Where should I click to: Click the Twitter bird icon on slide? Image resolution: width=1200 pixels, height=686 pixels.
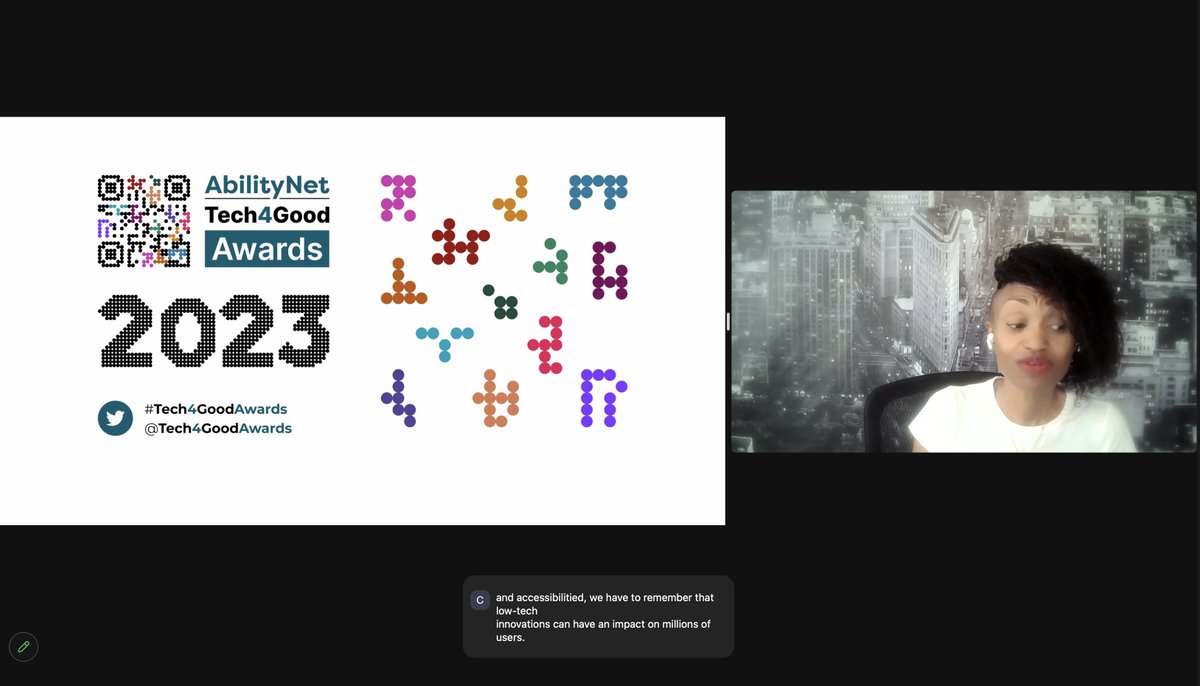pyautogui.click(x=115, y=418)
